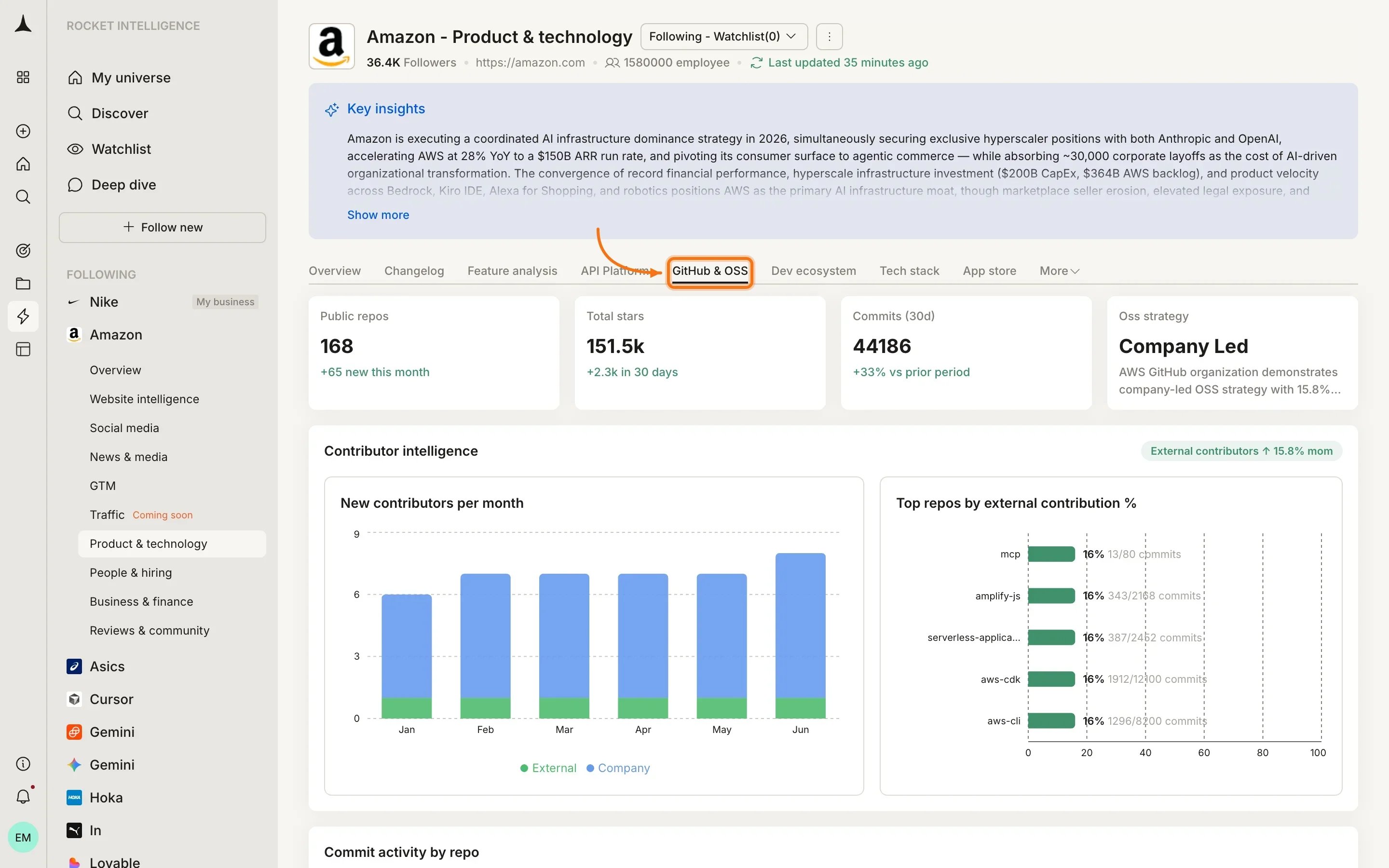The image size is (1389, 868).
Task: Switch to the Tech stack tab
Action: pos(909,271)
